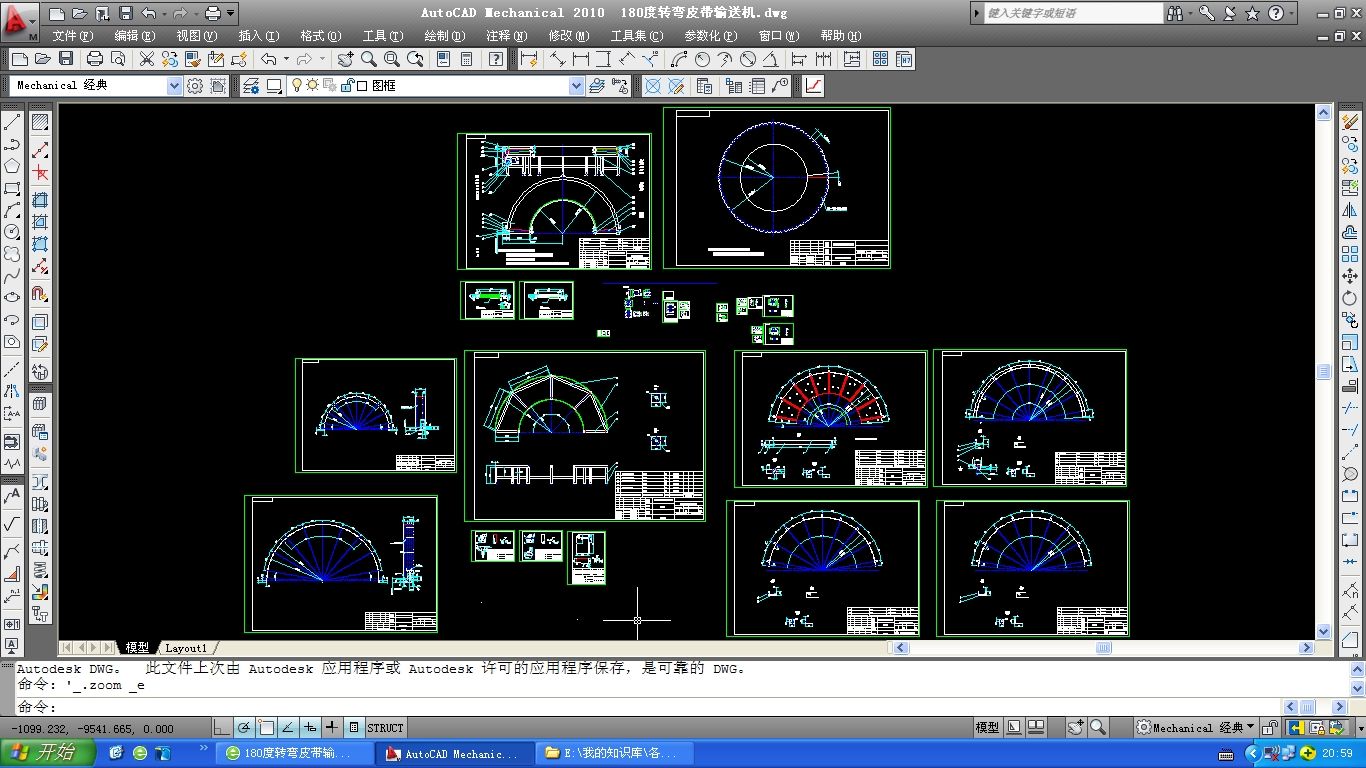The image size is (1366, 768).
Task: Click the Undo arrow in standard toolbar
Action: point(269,59)
